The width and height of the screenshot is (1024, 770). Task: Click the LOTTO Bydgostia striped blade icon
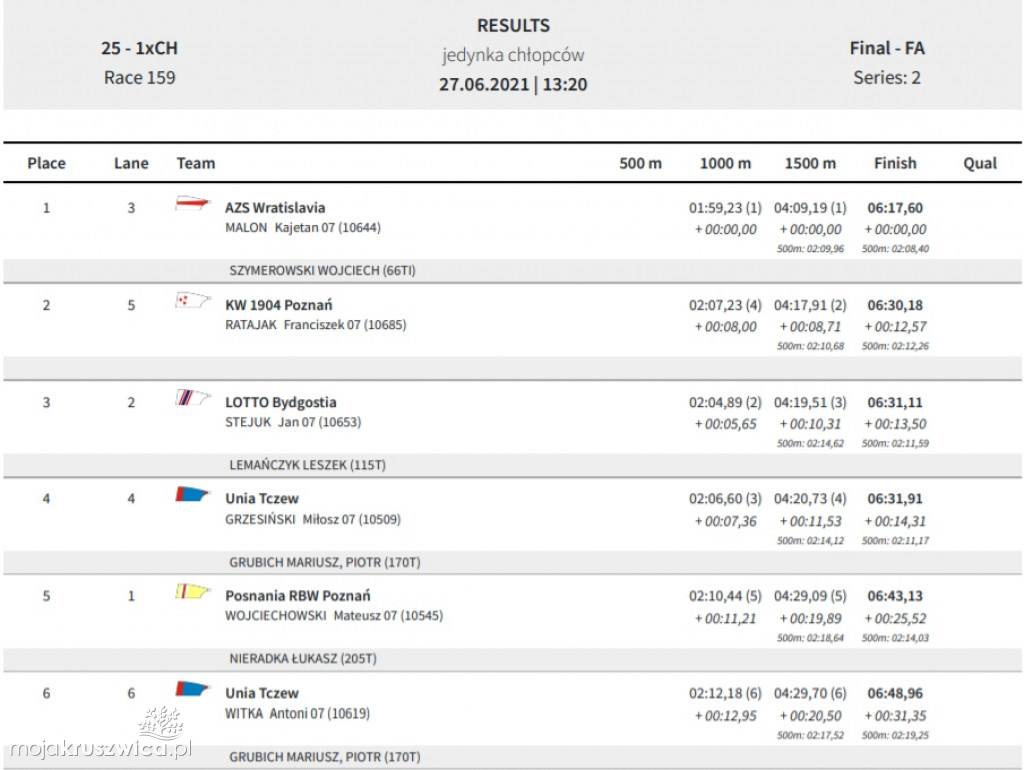(193, 398)
